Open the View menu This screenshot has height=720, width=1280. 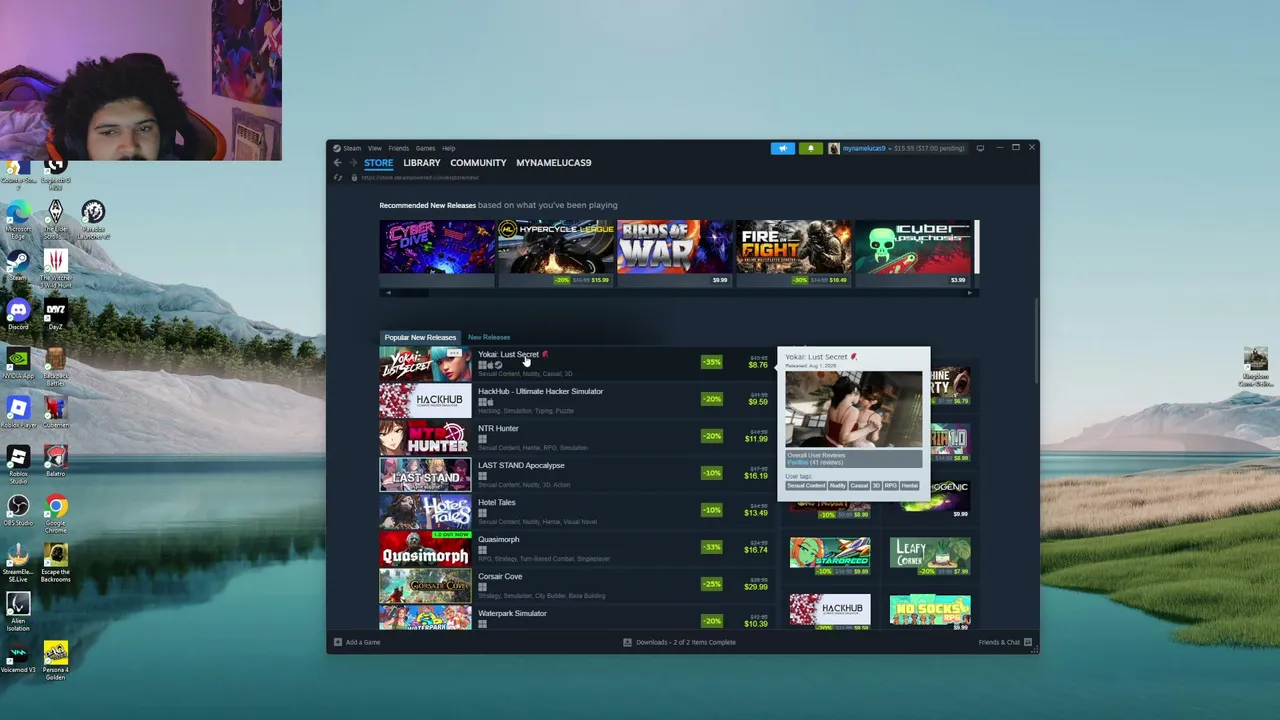point(375,148)
